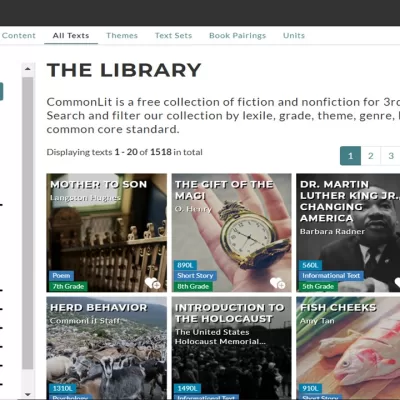Click the 5th Grade label
Image resolution: width=400 pixels, height=400 pixels.
click(318, 286)
